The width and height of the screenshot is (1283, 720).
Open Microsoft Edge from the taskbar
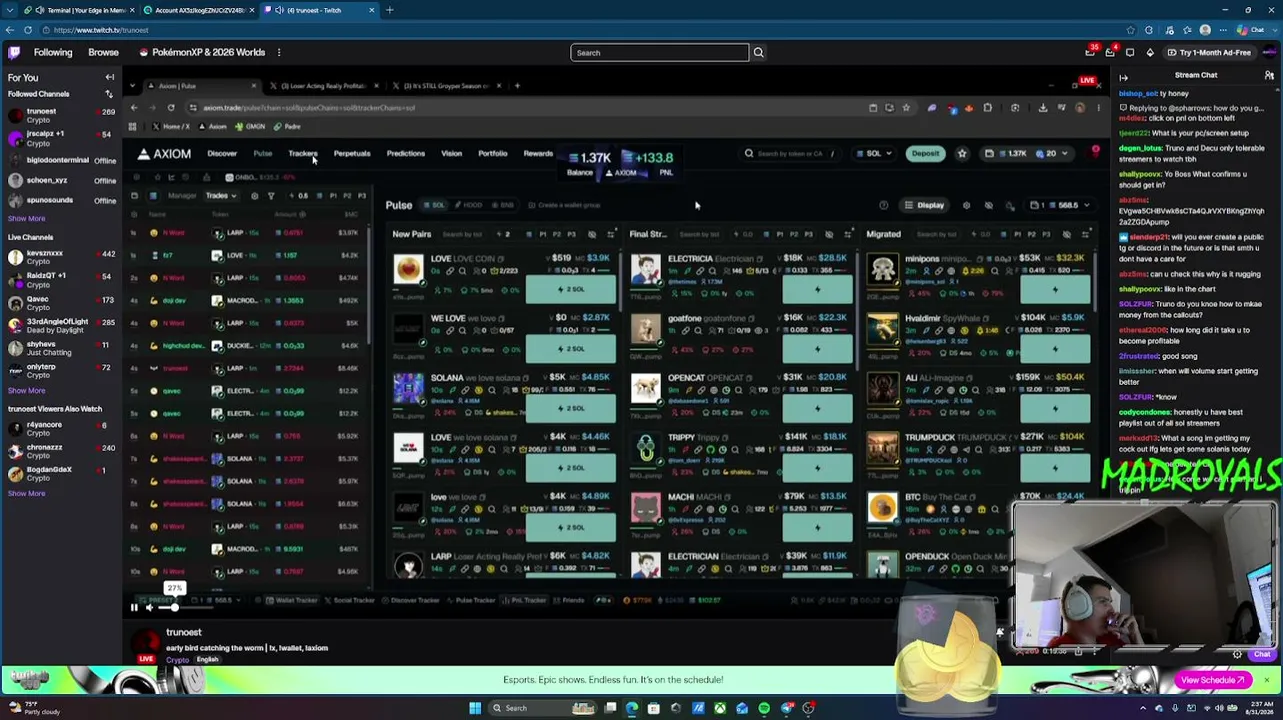632,708
